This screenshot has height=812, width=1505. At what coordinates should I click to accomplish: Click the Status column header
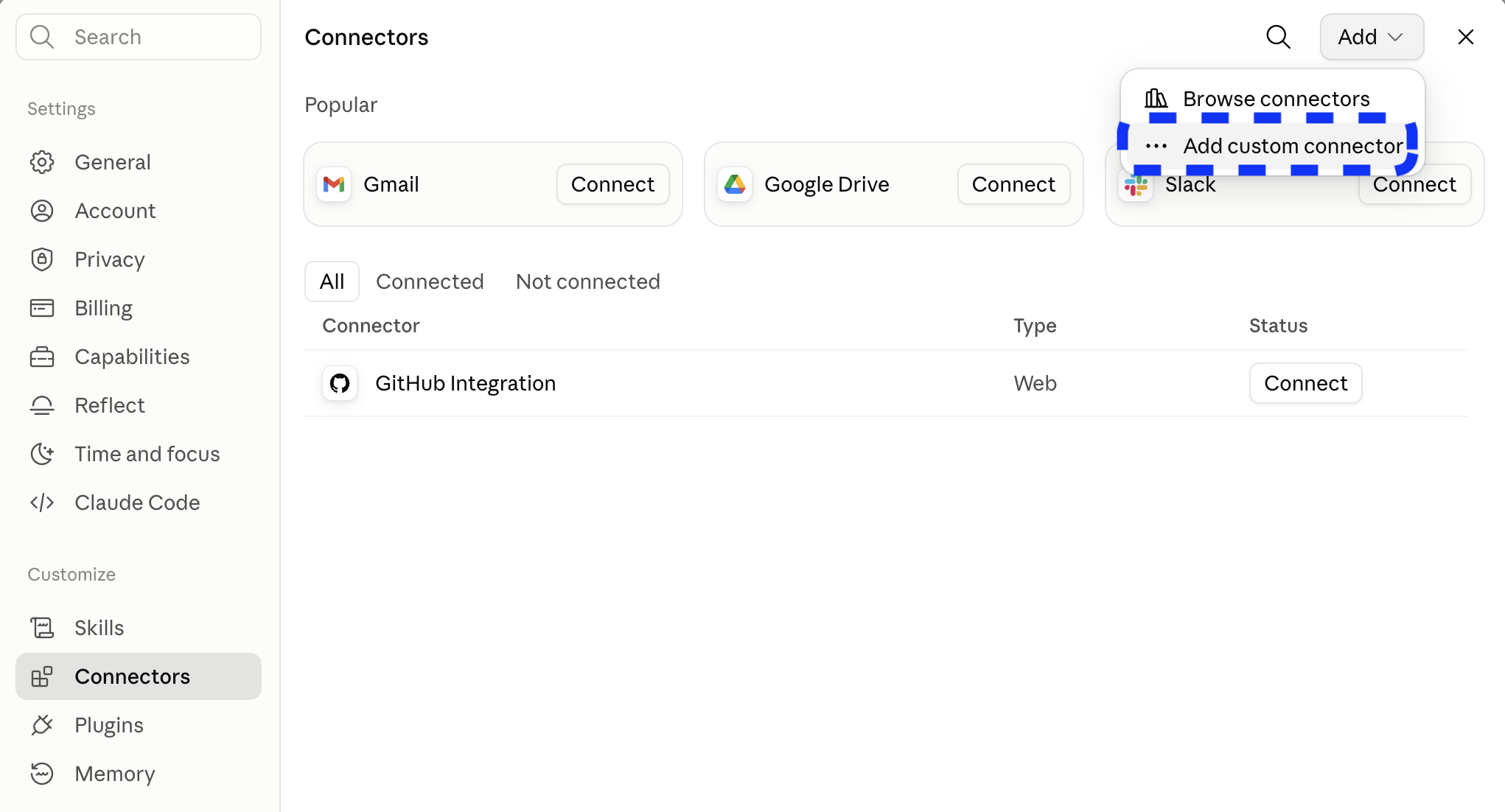coord(1278,326)
